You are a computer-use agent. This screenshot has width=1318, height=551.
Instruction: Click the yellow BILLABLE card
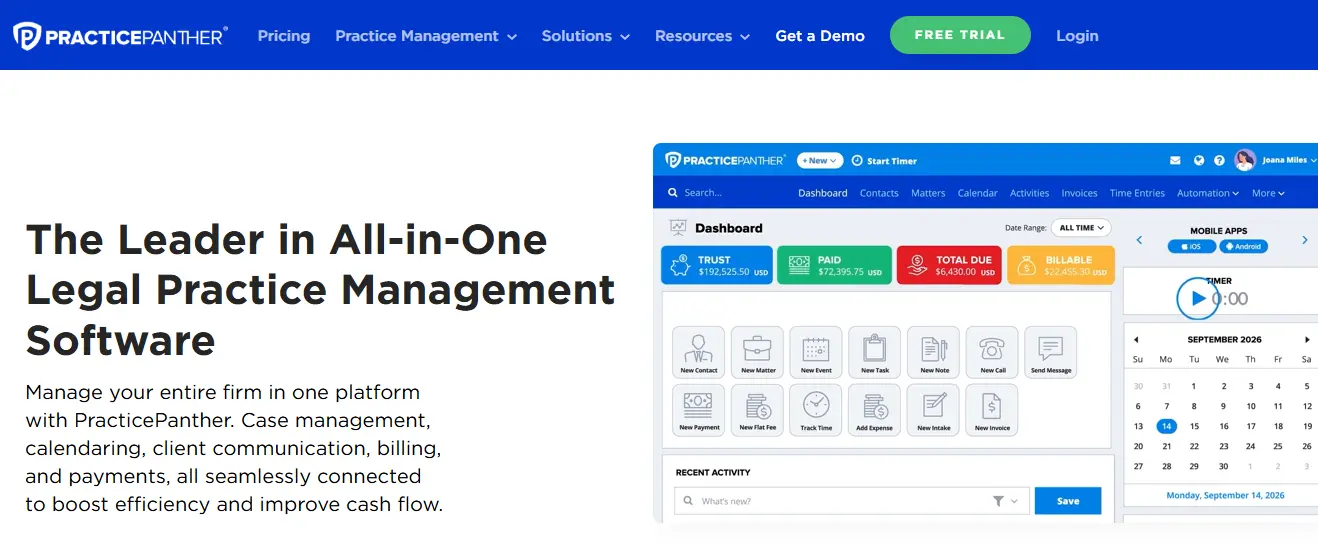pos(1060,265)
